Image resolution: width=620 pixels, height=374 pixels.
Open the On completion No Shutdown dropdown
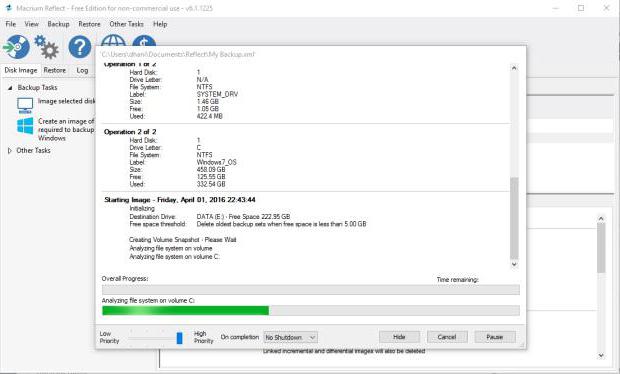[x=290, y=337]
